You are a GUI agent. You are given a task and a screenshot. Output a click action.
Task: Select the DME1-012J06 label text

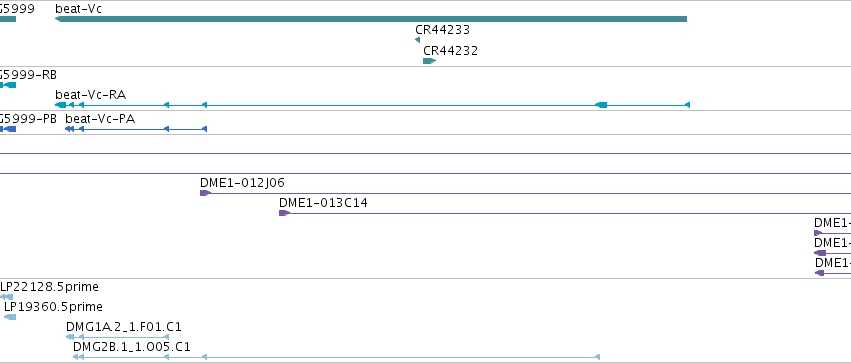pyautogui.click(x=242, y=183)
